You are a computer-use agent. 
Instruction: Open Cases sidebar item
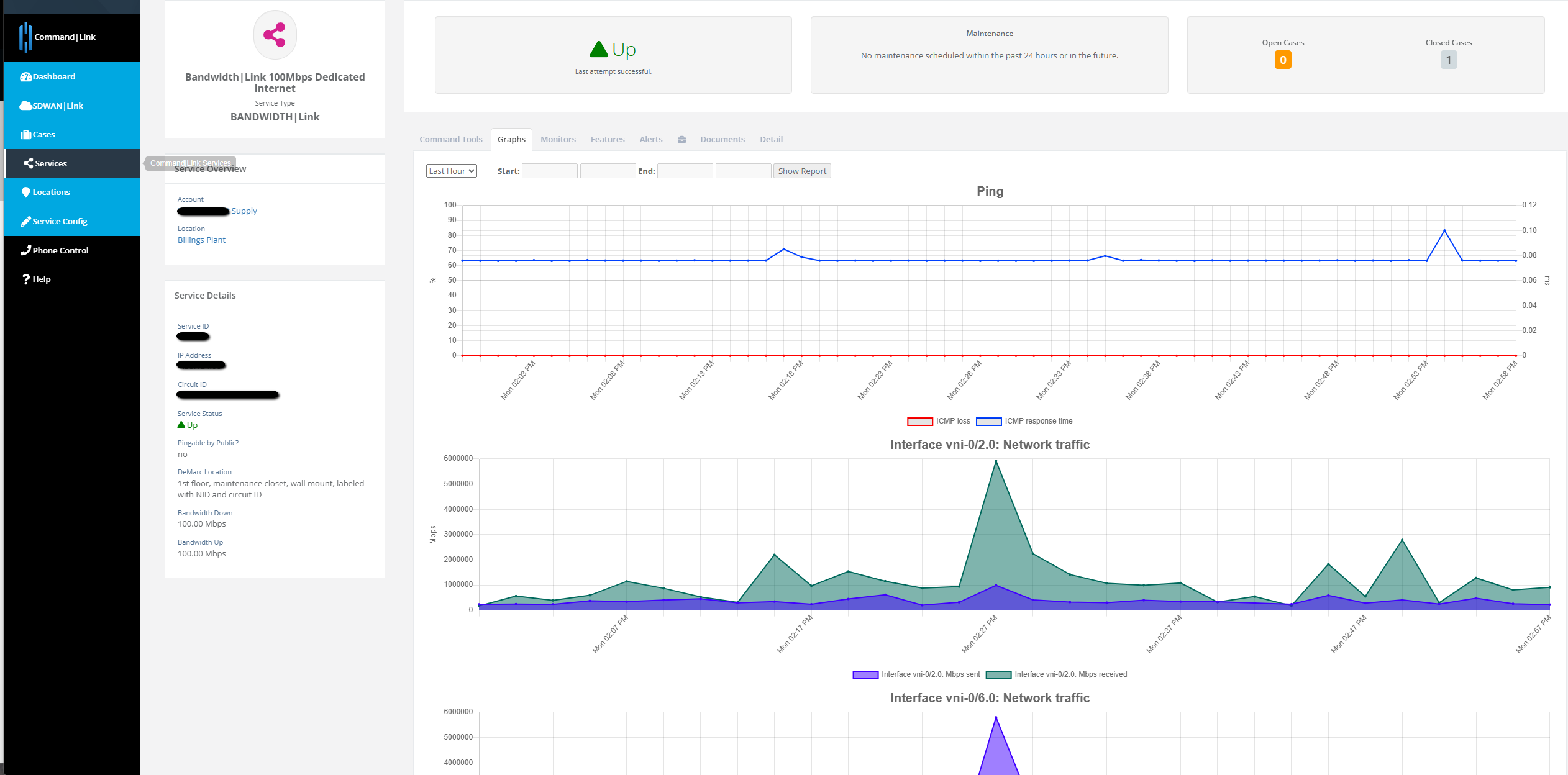(x=72, y=135)
